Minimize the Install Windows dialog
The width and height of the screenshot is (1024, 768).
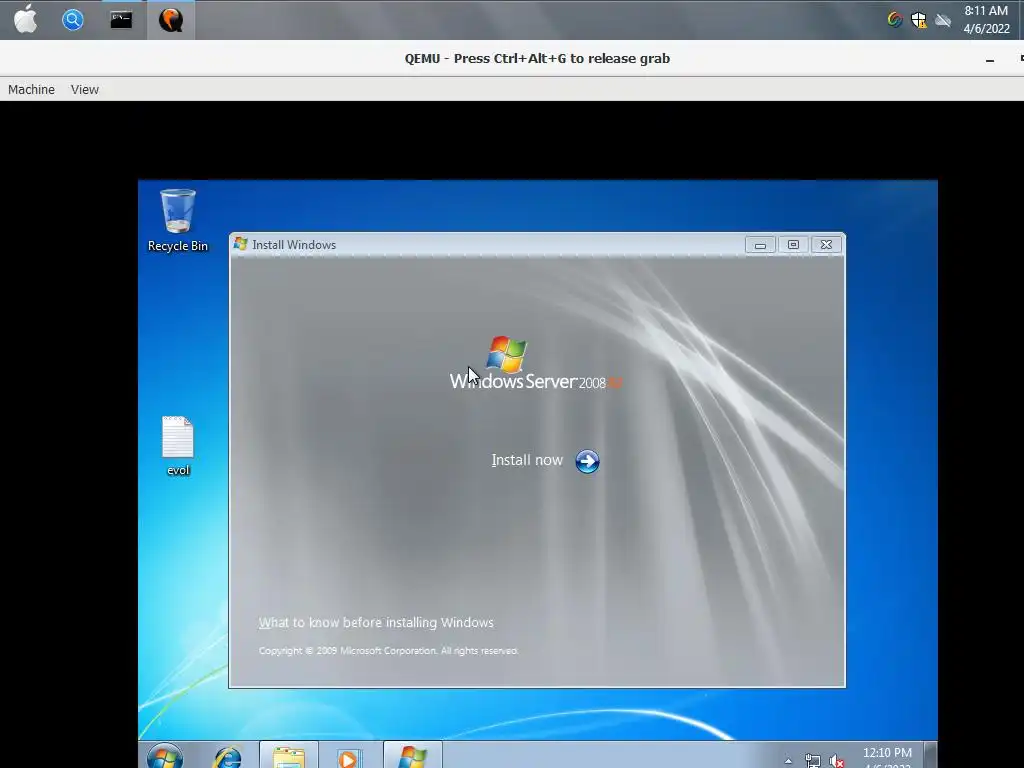(760, 245)
